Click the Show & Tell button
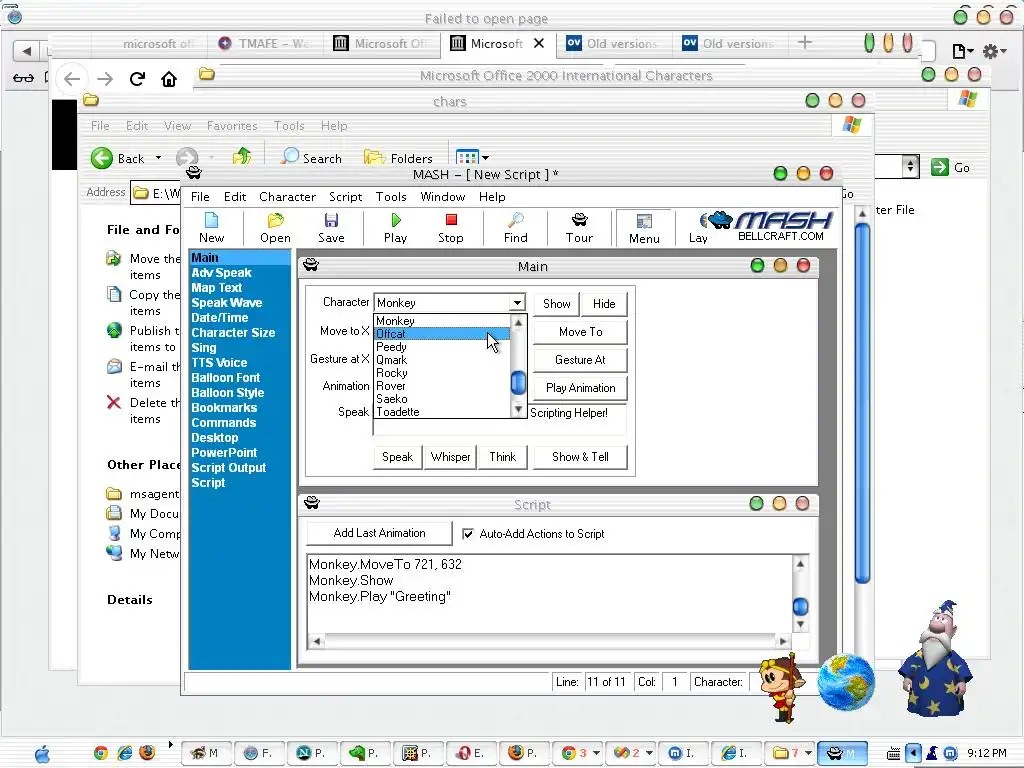This screenshot has width=1024, height=768. pyautogui.click(x=581, y=457)
